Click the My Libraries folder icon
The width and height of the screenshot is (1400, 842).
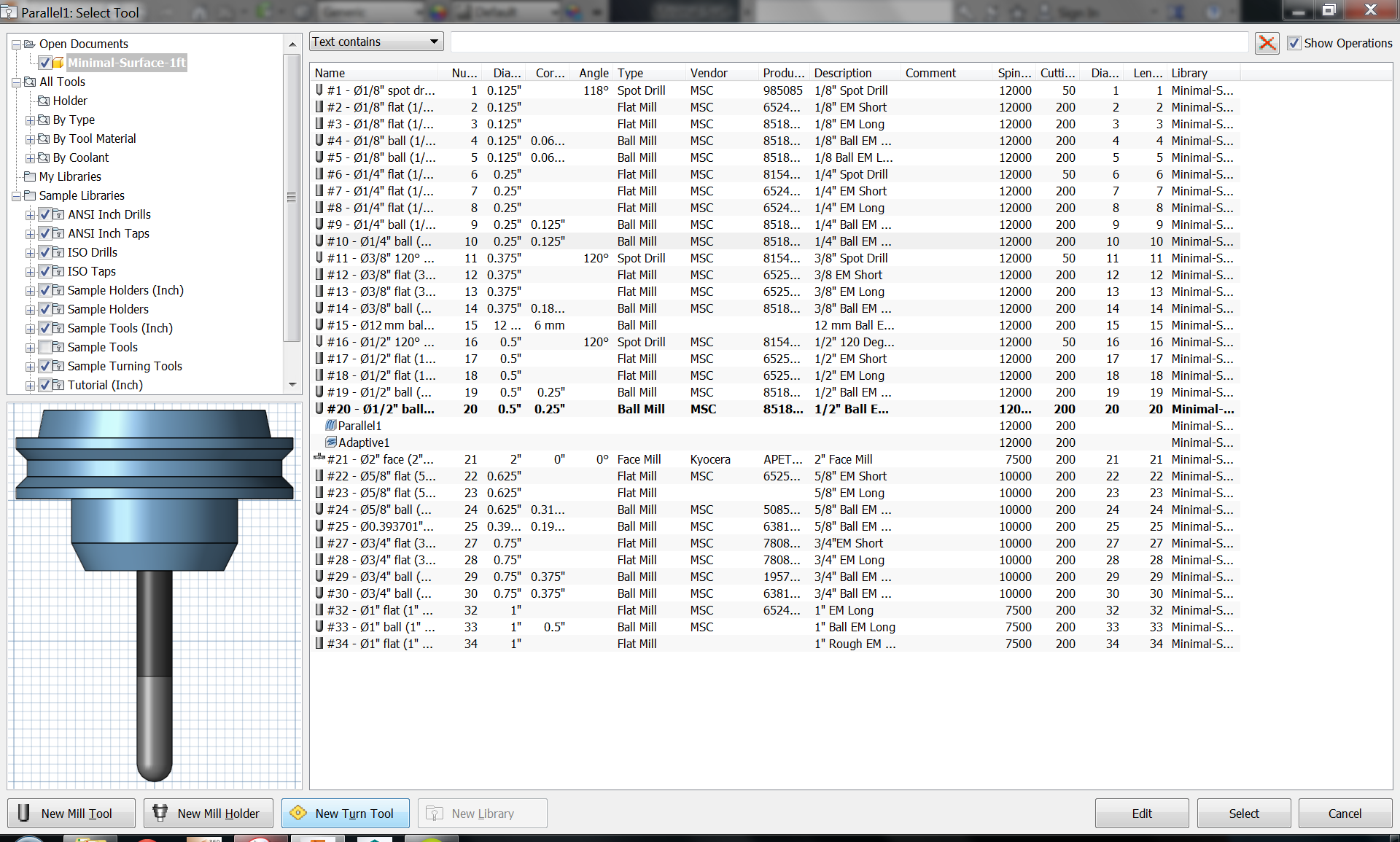(30, 176)
